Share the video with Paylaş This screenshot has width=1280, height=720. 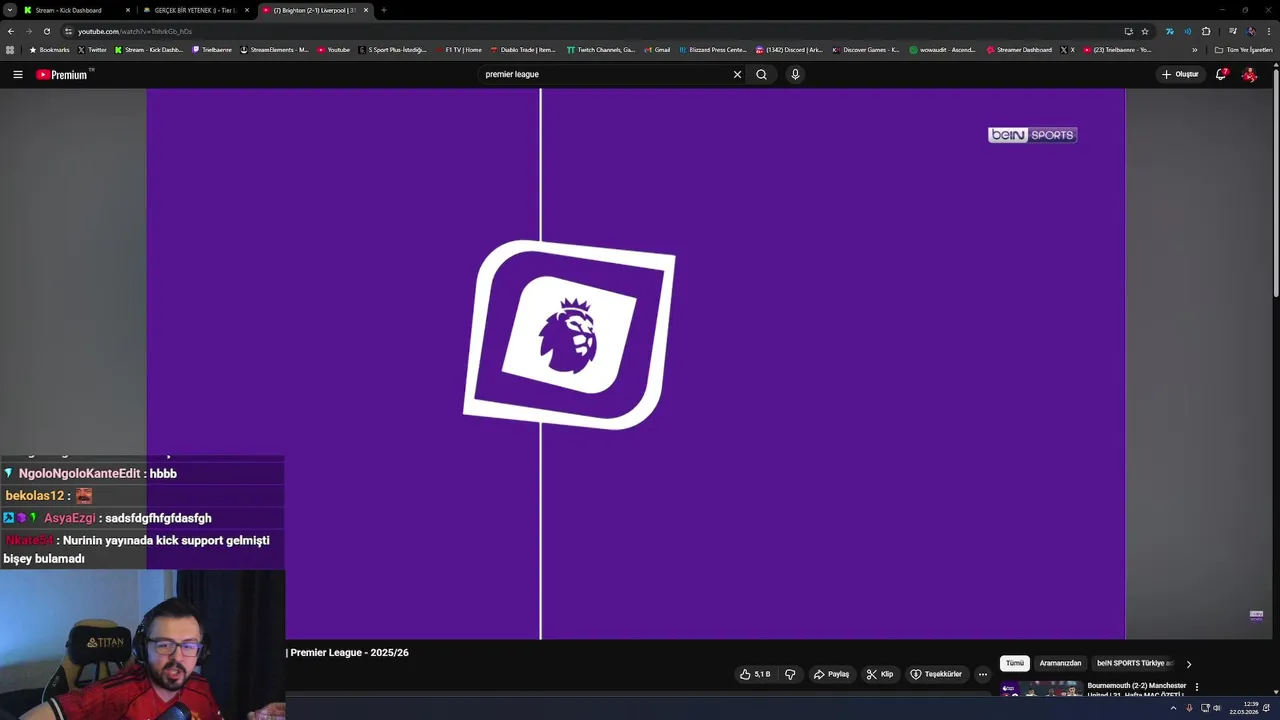[831, 674]
